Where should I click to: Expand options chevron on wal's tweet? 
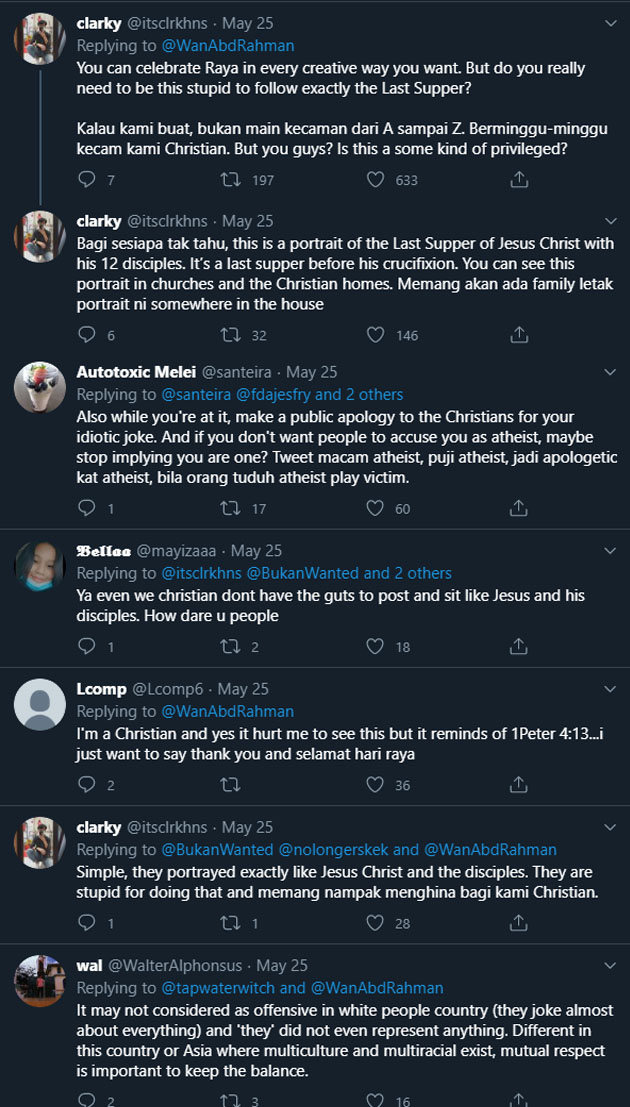(610, 964)
